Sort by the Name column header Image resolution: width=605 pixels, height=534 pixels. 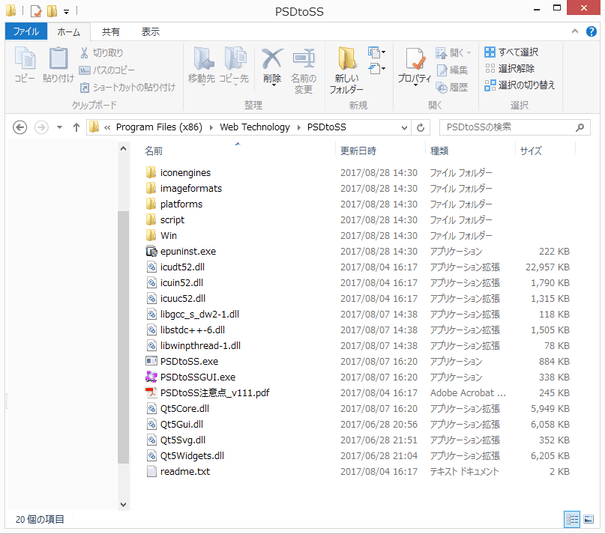pos(154,151)
